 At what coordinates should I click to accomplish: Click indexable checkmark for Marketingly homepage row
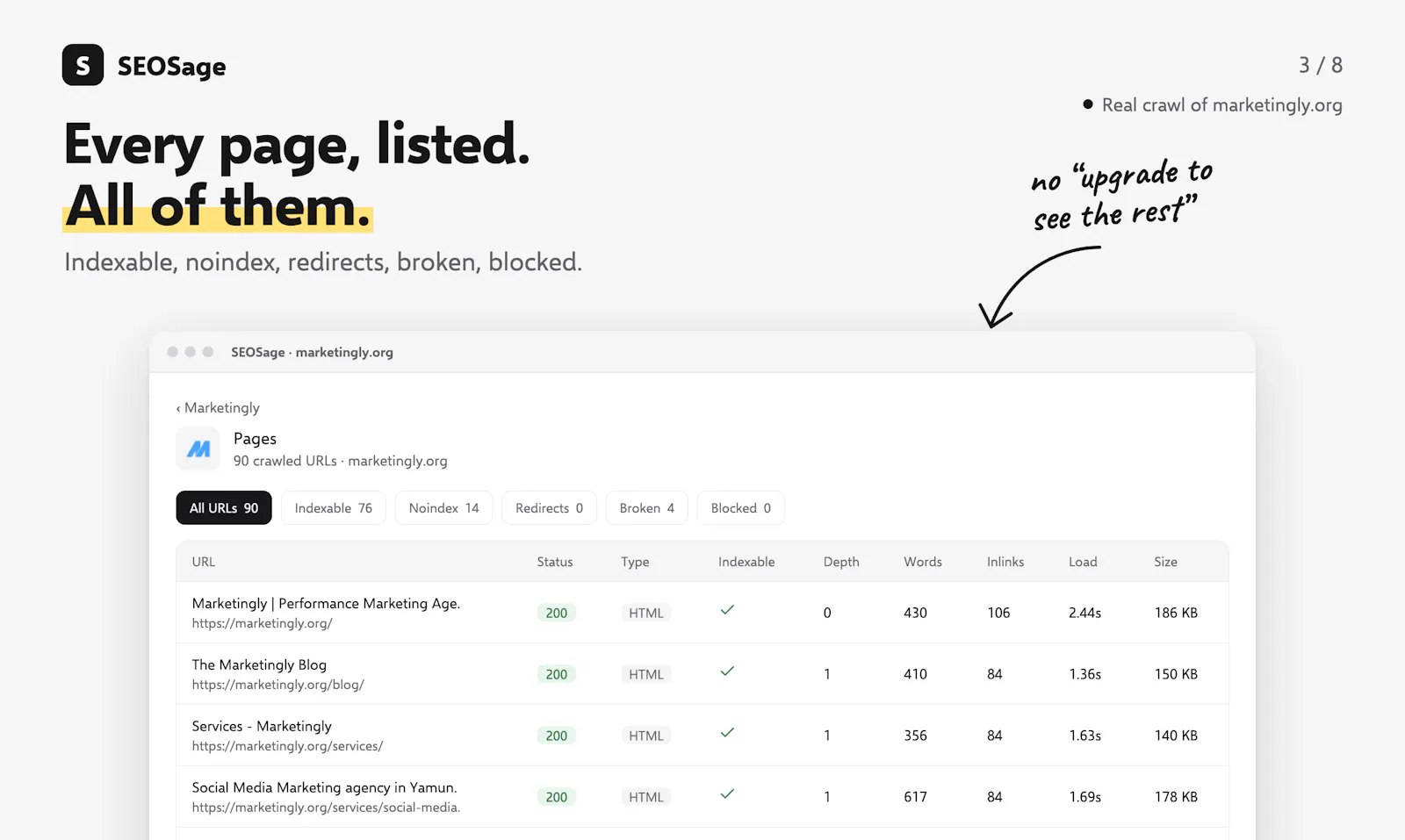coord(727,610)
